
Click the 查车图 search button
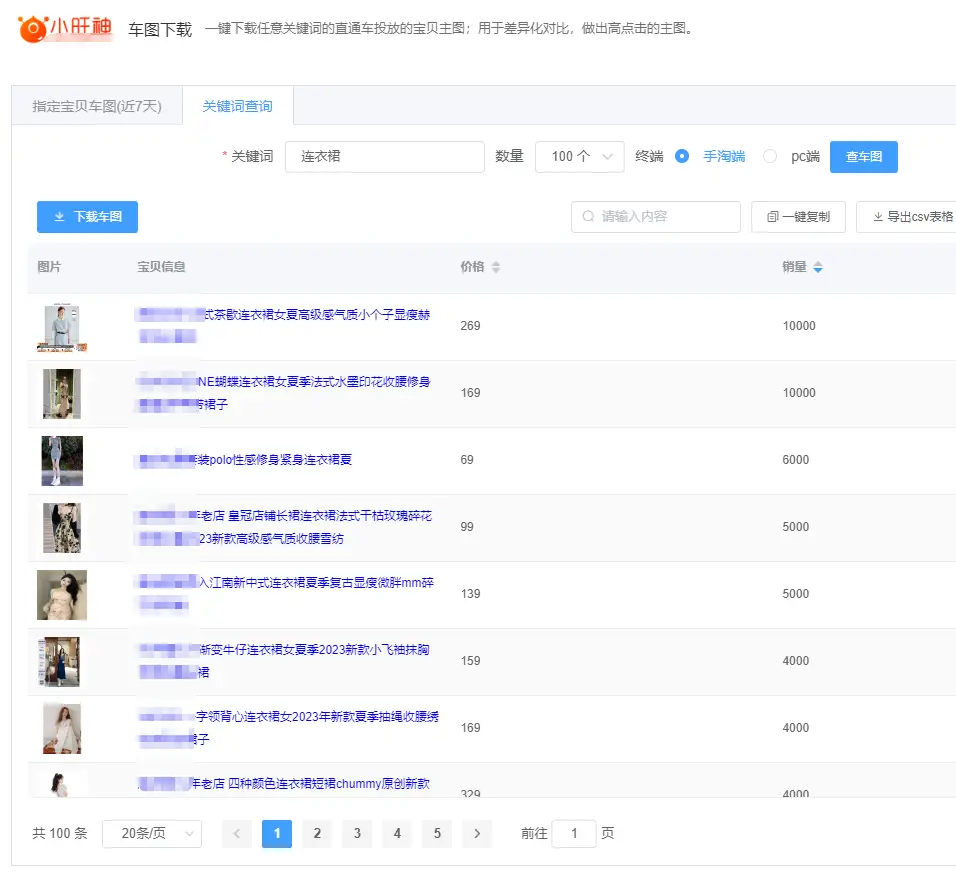(x=863, y=156)
